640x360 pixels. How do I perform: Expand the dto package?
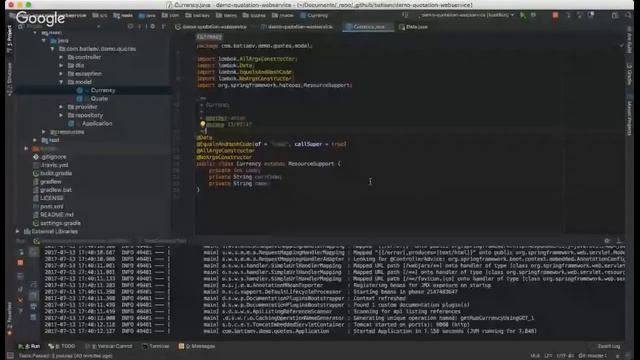point(61,65)
